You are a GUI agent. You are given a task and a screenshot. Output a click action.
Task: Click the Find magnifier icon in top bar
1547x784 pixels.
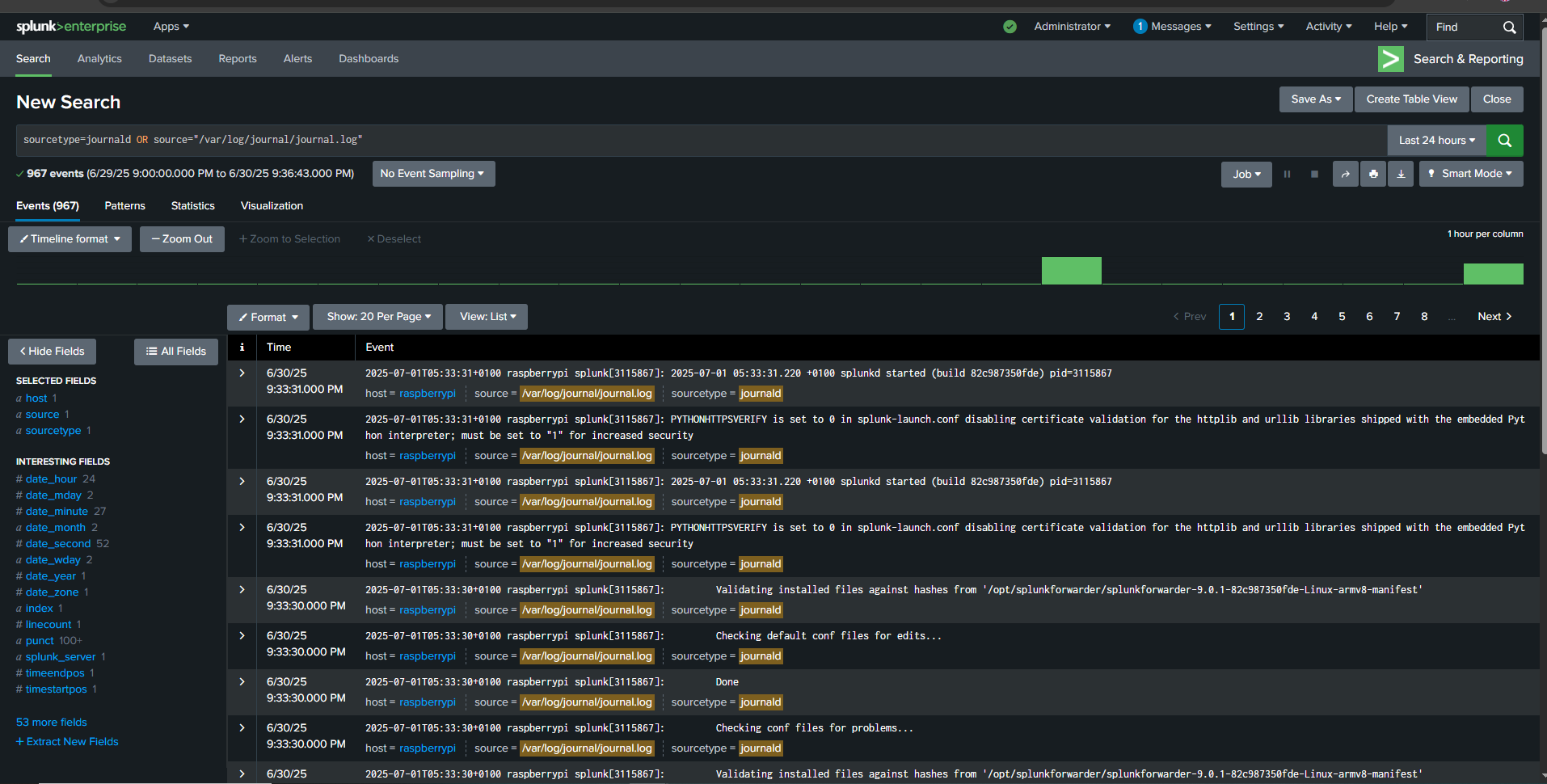point(1509,27)
